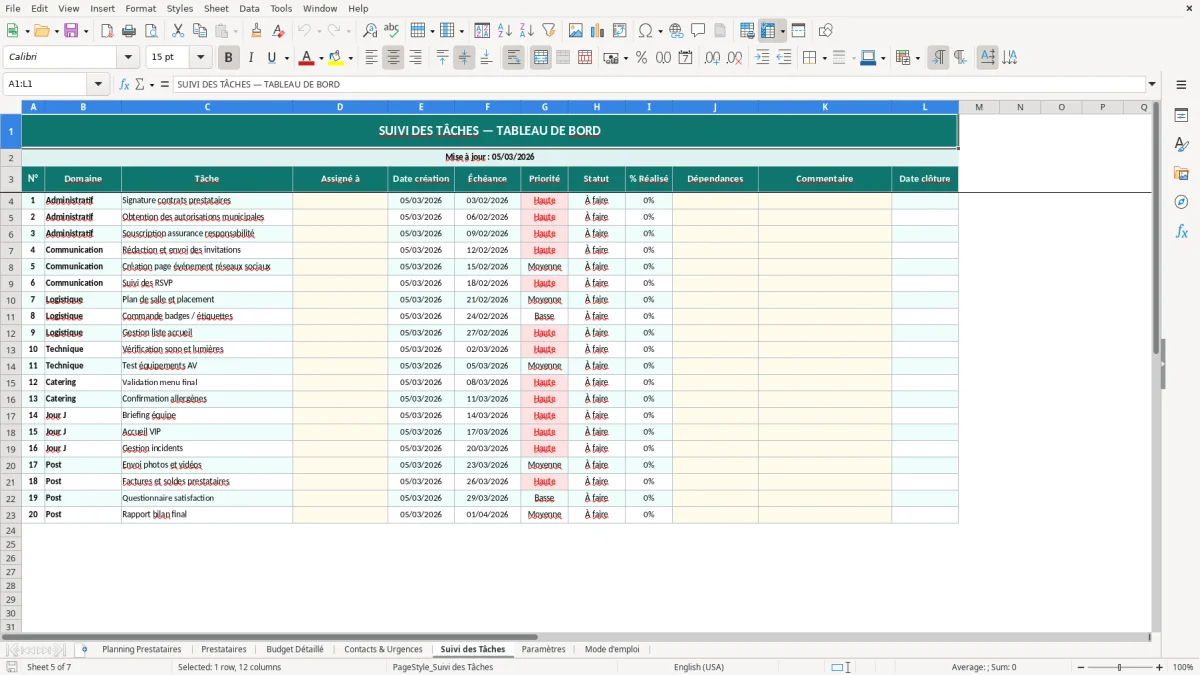Open the Save button dropdown arrow
1200x675 pixels.
[x=86, y=31]
